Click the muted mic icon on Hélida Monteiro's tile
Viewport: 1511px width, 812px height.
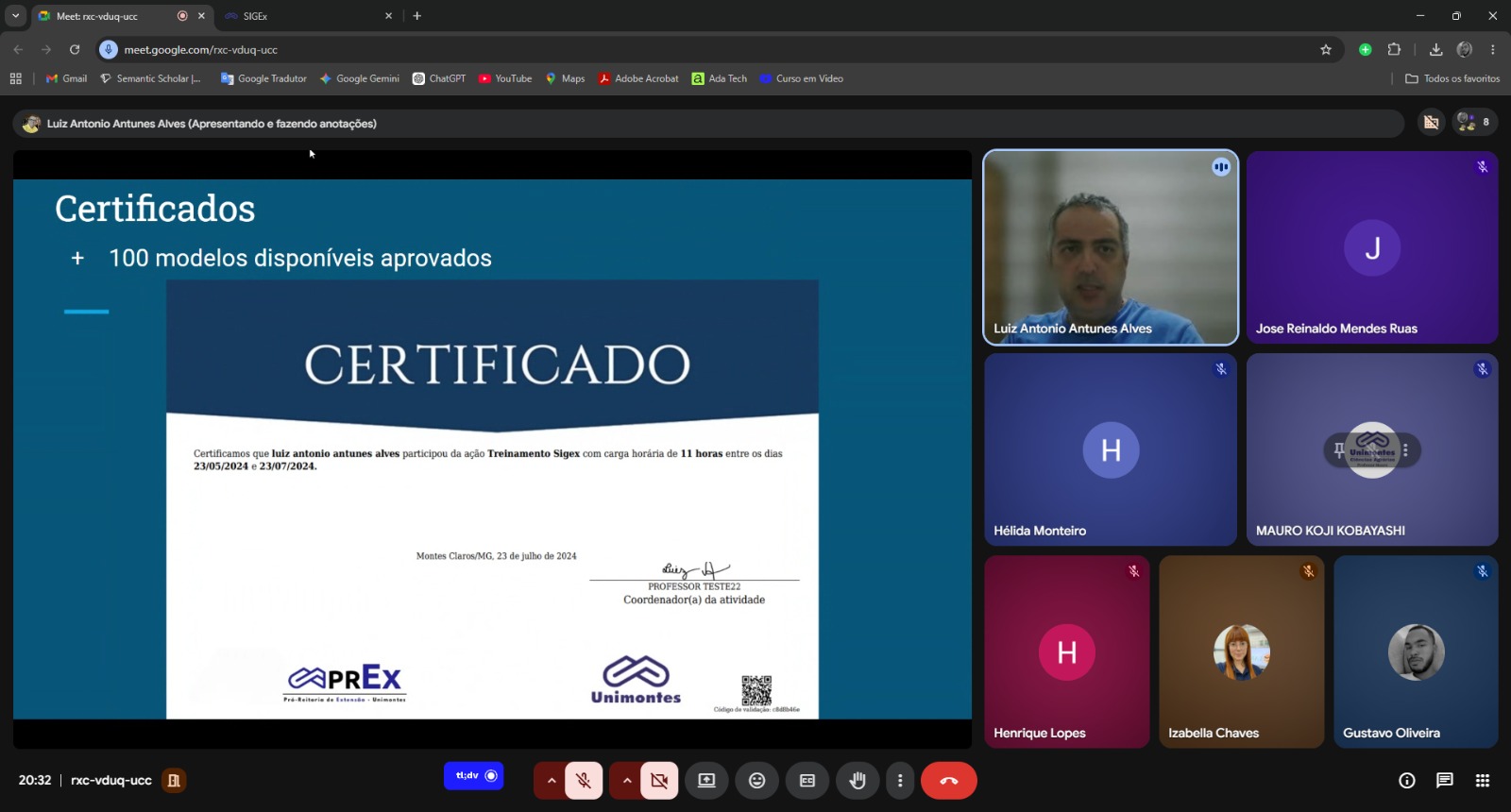click(1221, 369)
